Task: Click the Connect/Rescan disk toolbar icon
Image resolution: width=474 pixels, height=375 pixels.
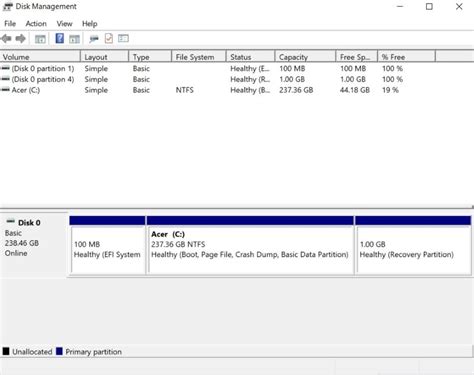Action: coord(94,39)
